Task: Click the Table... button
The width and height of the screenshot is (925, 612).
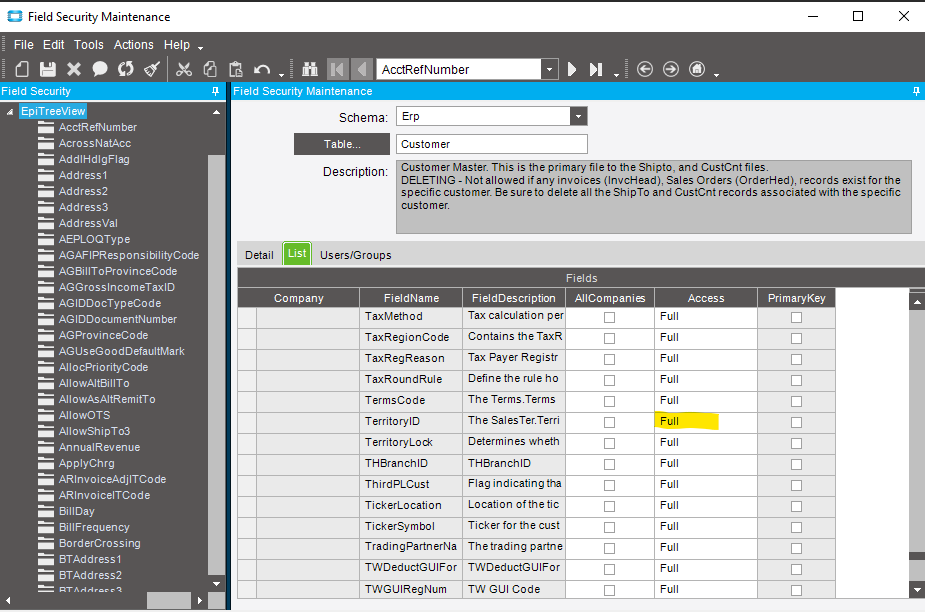Action: point(342,144)
